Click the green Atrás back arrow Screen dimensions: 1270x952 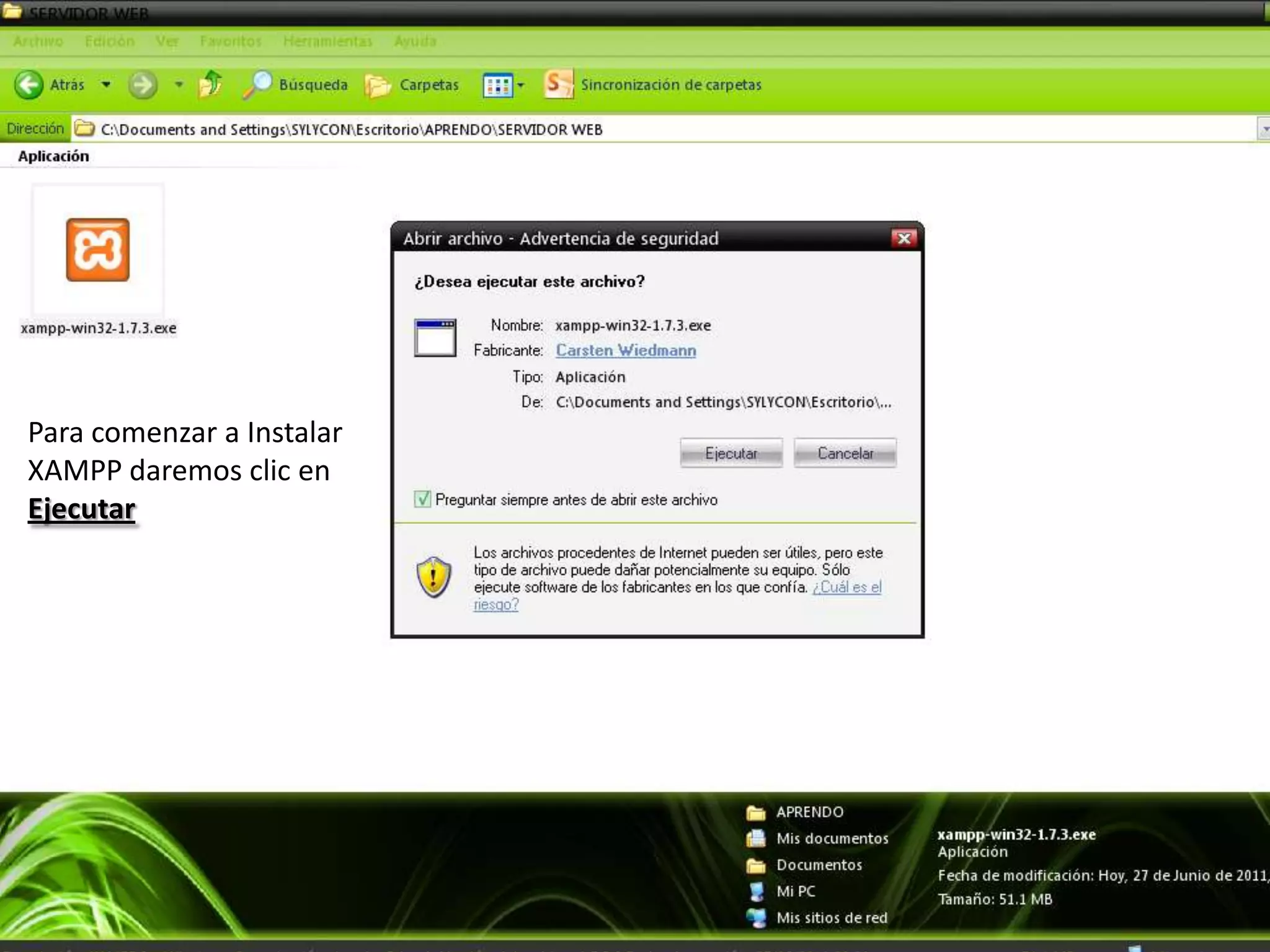(x=29, y=85)
